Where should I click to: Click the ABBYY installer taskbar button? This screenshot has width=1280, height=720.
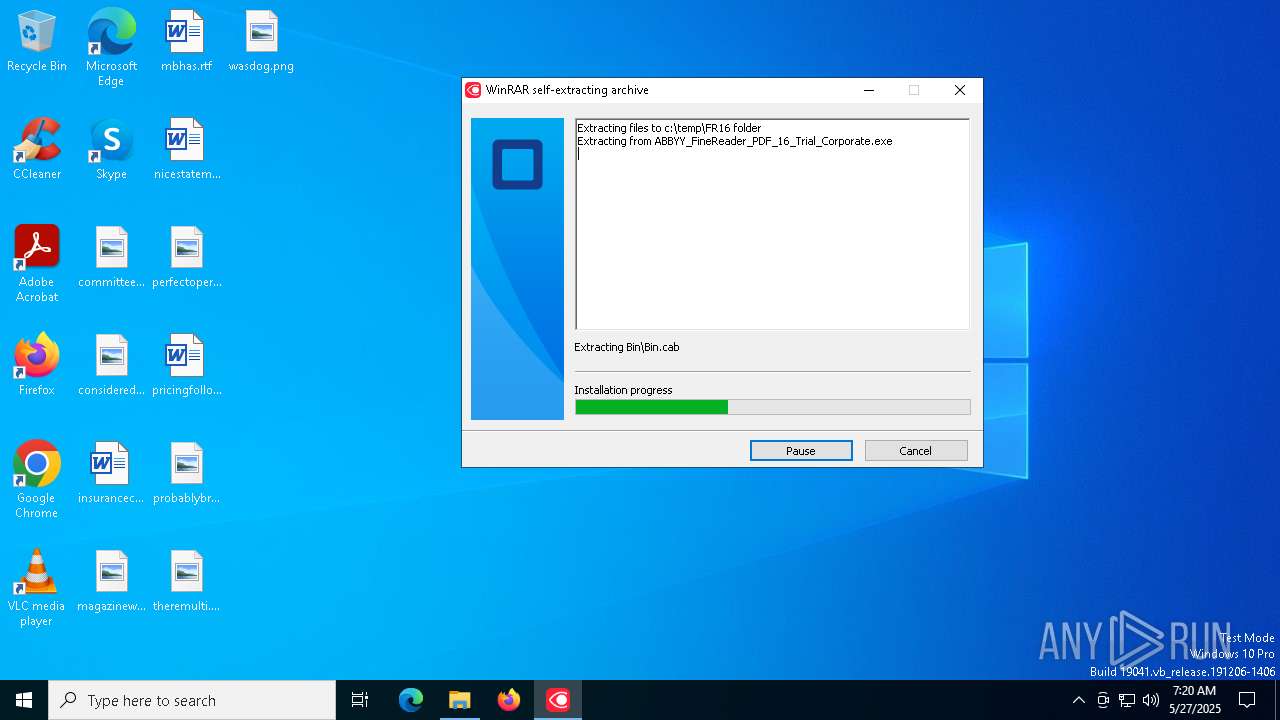coord(558,700)
